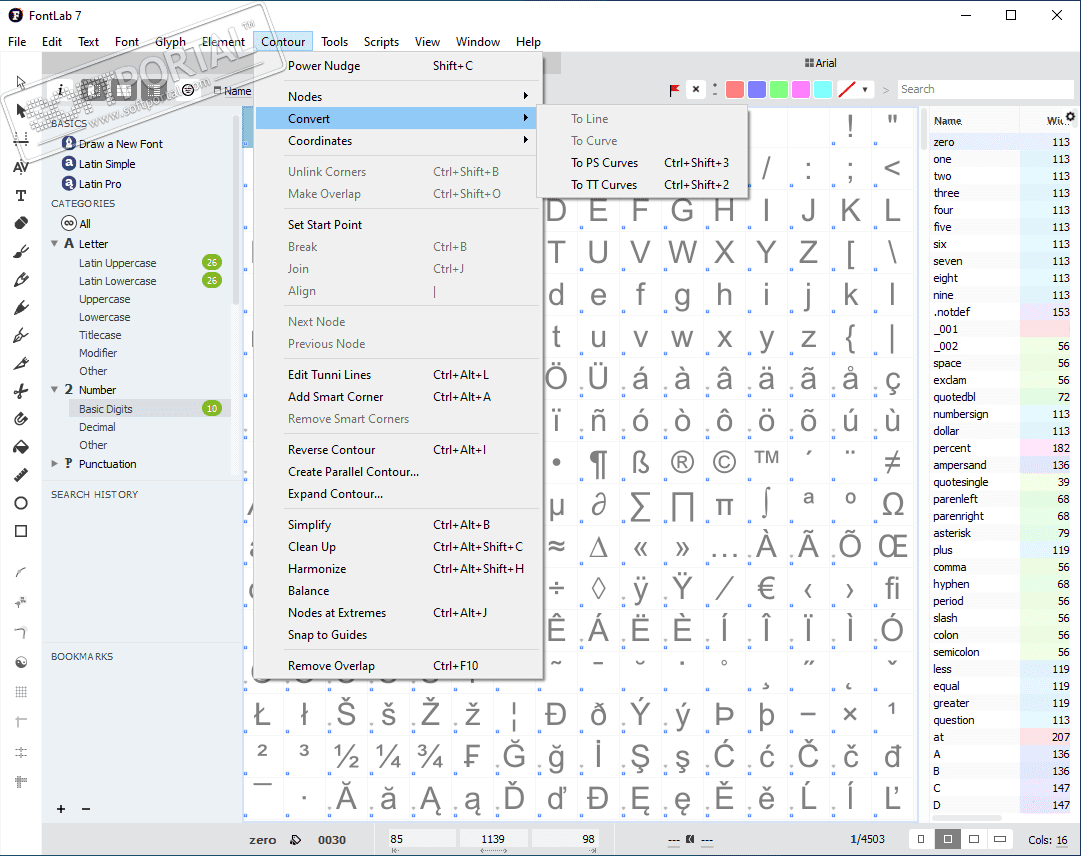Screen dimensions: 1081x856
Task: Select the Fill (paint bucket) tool
Action: pos(21,447)
